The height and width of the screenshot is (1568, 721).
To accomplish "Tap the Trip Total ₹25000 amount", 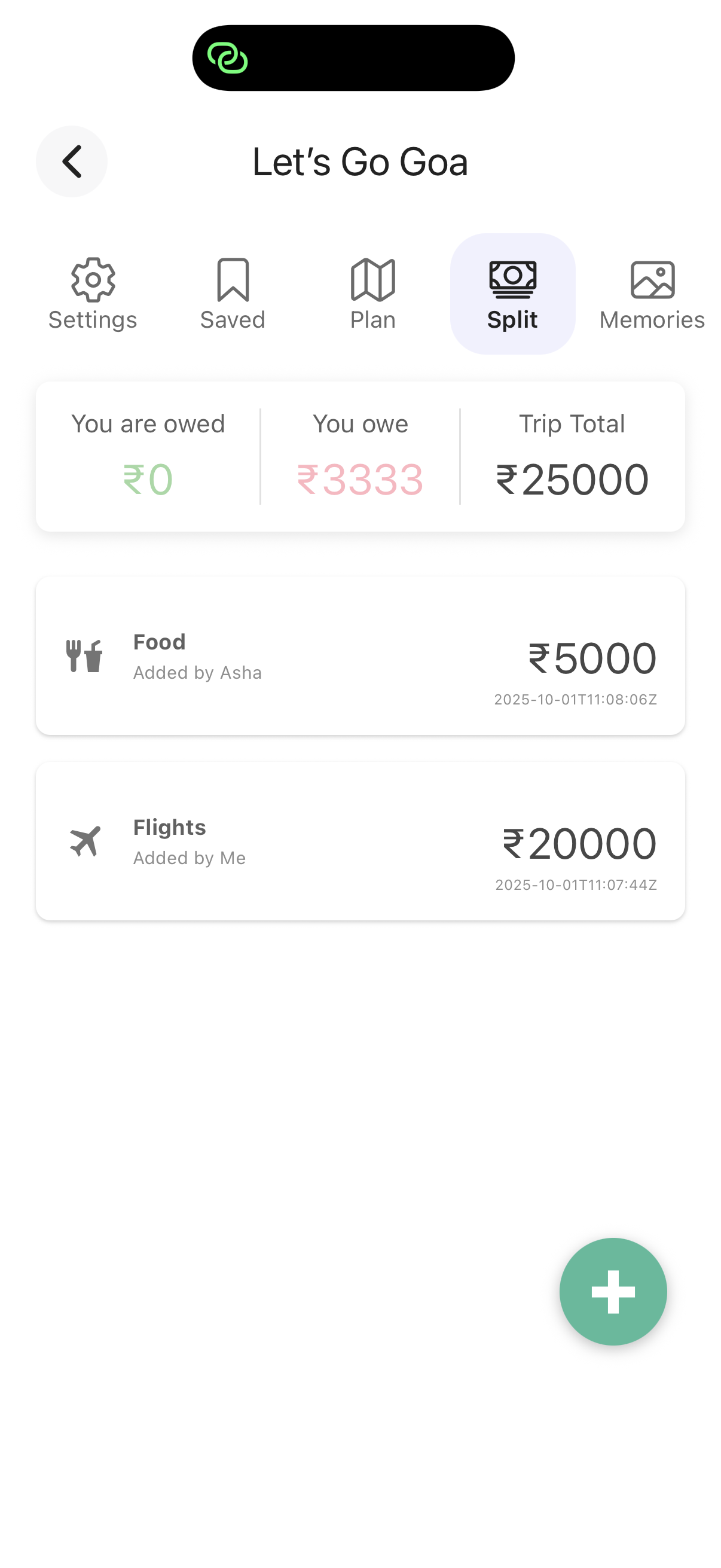I will pos(572,480).
